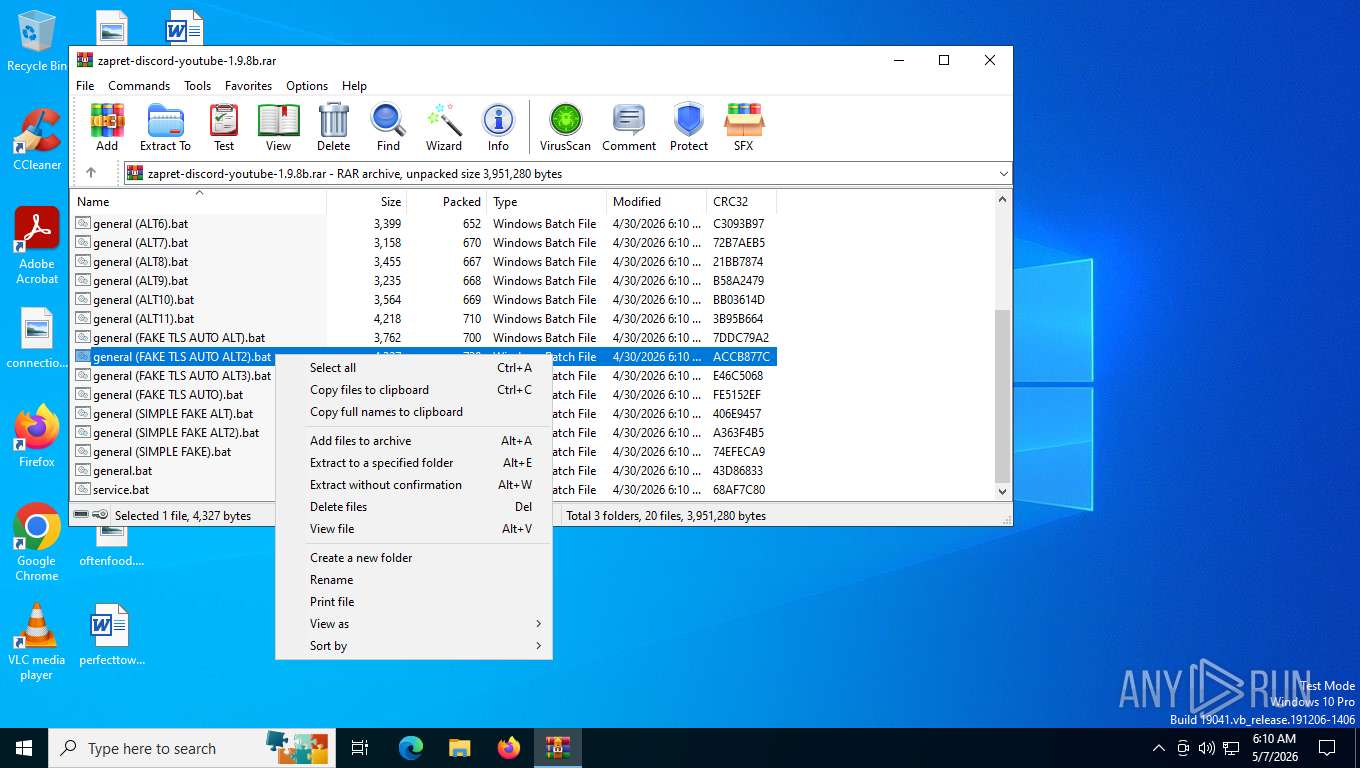Open VLC media player shortcut

(37, 641)
